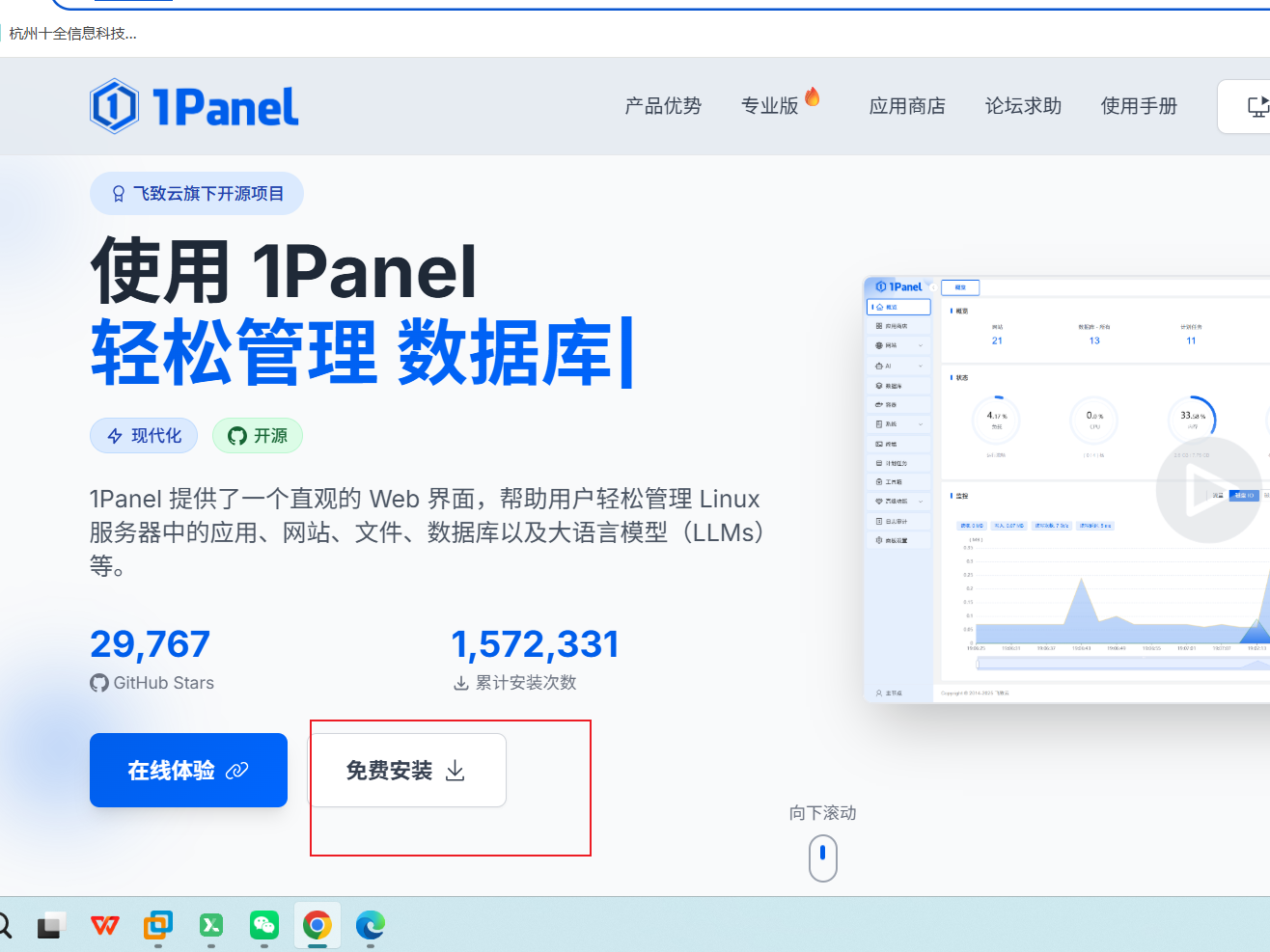The image size is (1270, 952).
Task: Click the 1,572,331 累计安装次数 counter
Action: [535, 659]
